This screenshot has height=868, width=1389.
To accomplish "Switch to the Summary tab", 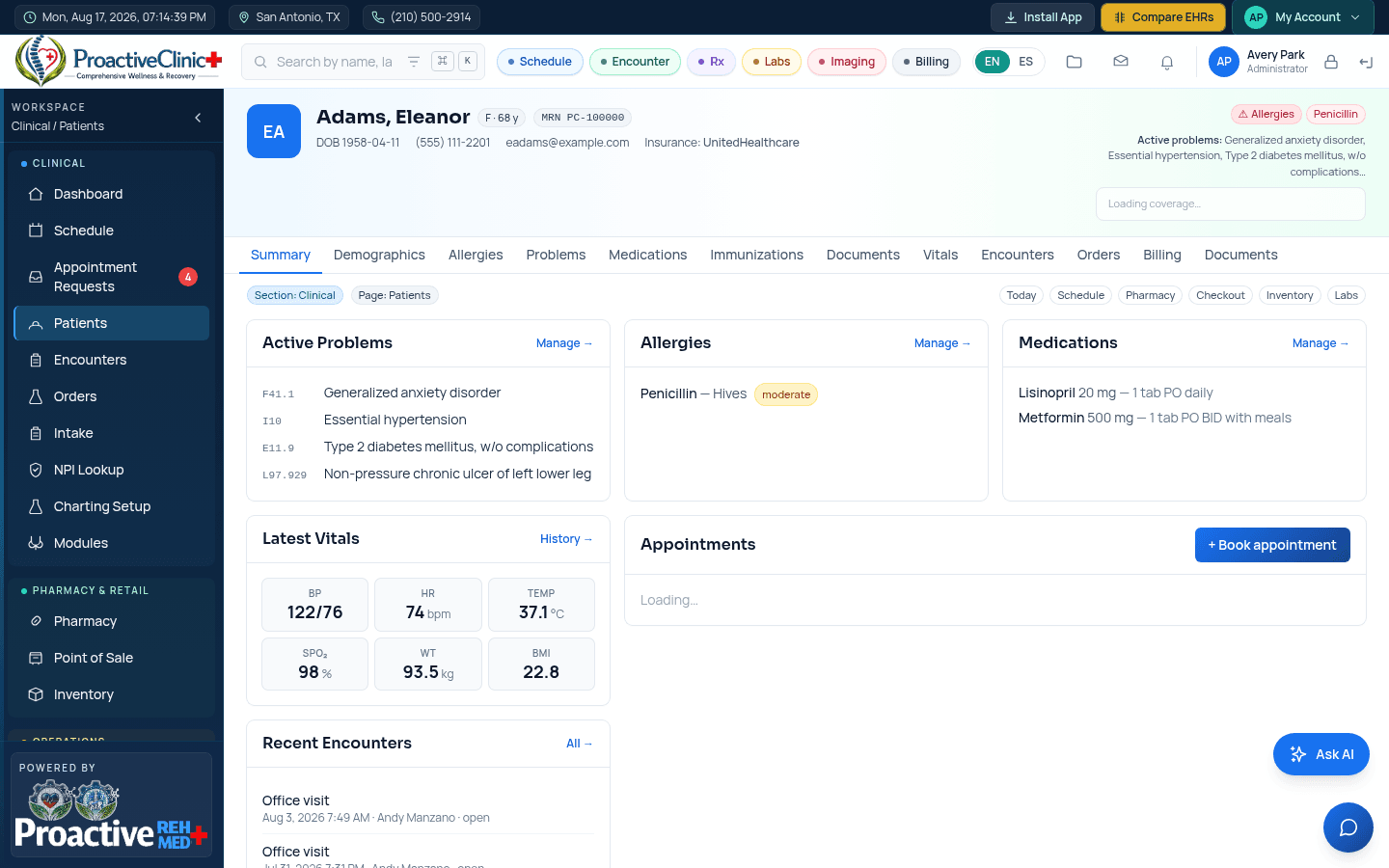I will [281, 255].
